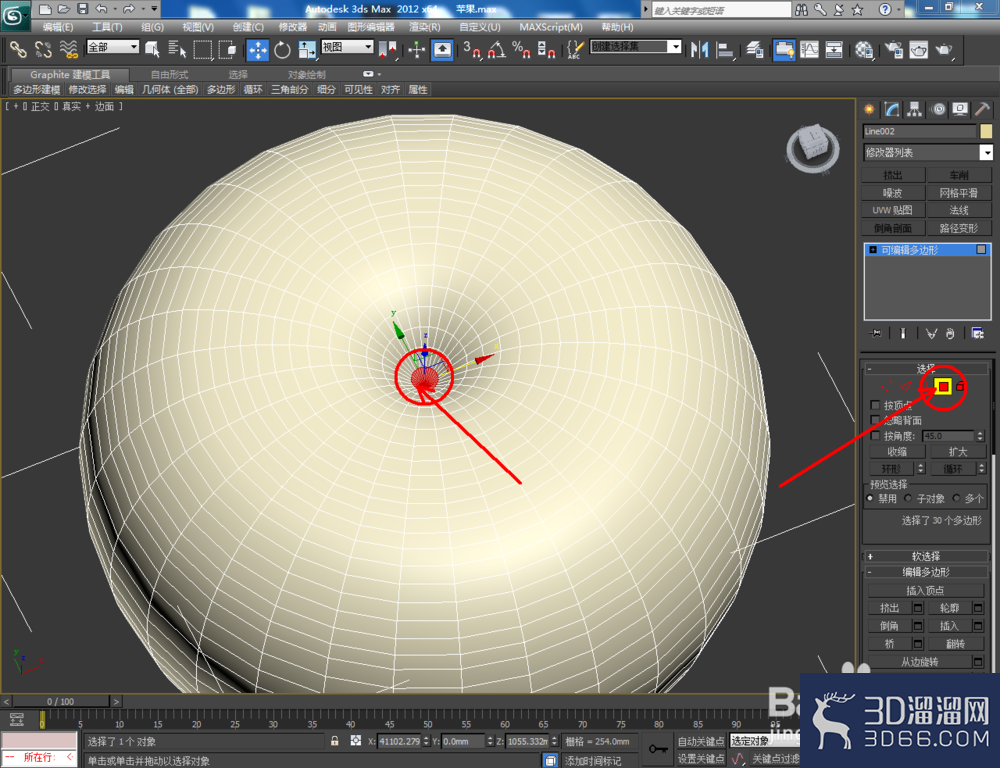This screenshot has width=1000, height=768.
Task: Click the Select and Manipulate tool
Action: [416, 50]
